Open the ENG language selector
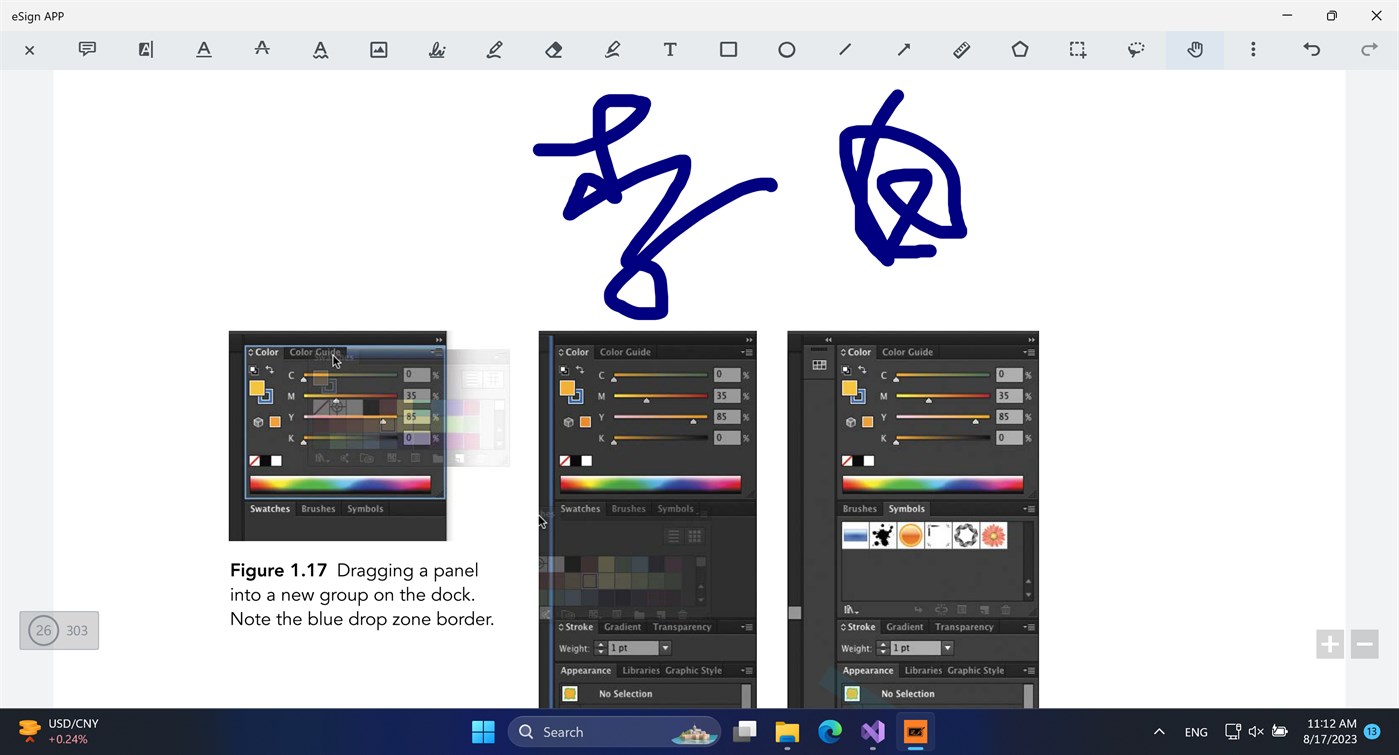Image resolution: width=1399 pixels, height=755 pixels. coord(1195,731)
